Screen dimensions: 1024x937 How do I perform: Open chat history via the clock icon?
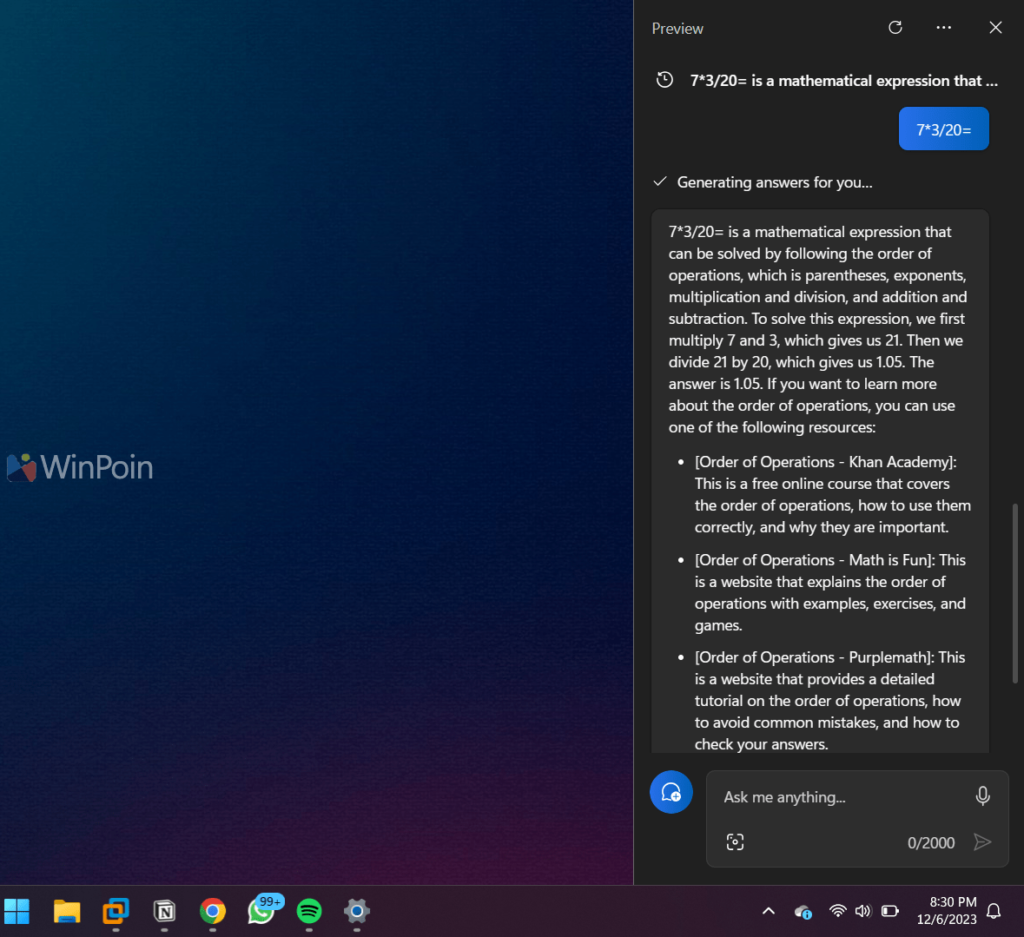pyautogui.click(x=664, y=80)
